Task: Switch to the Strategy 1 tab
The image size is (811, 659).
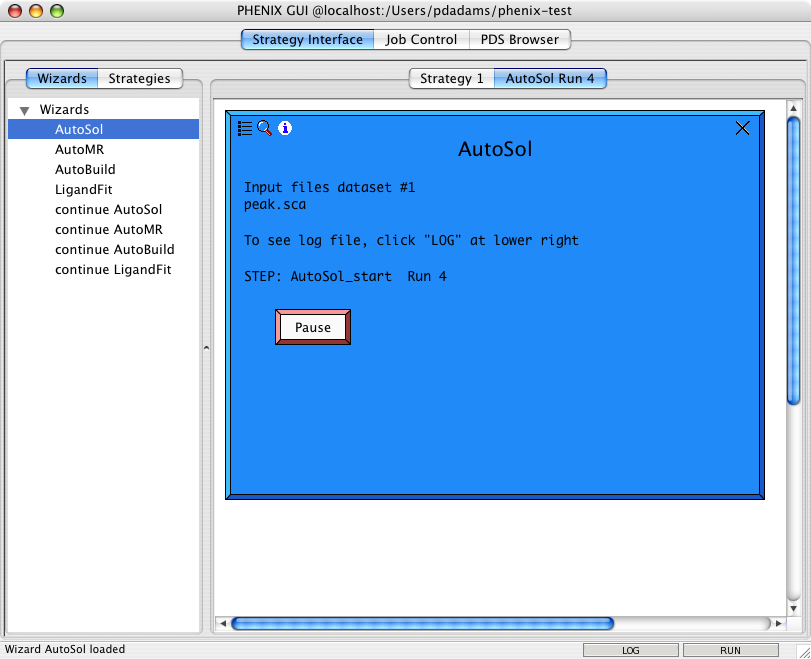Action: coord(451,78)
